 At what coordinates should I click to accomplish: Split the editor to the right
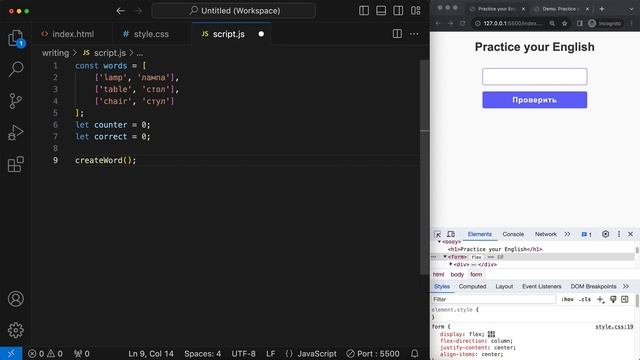click(397, 34)
